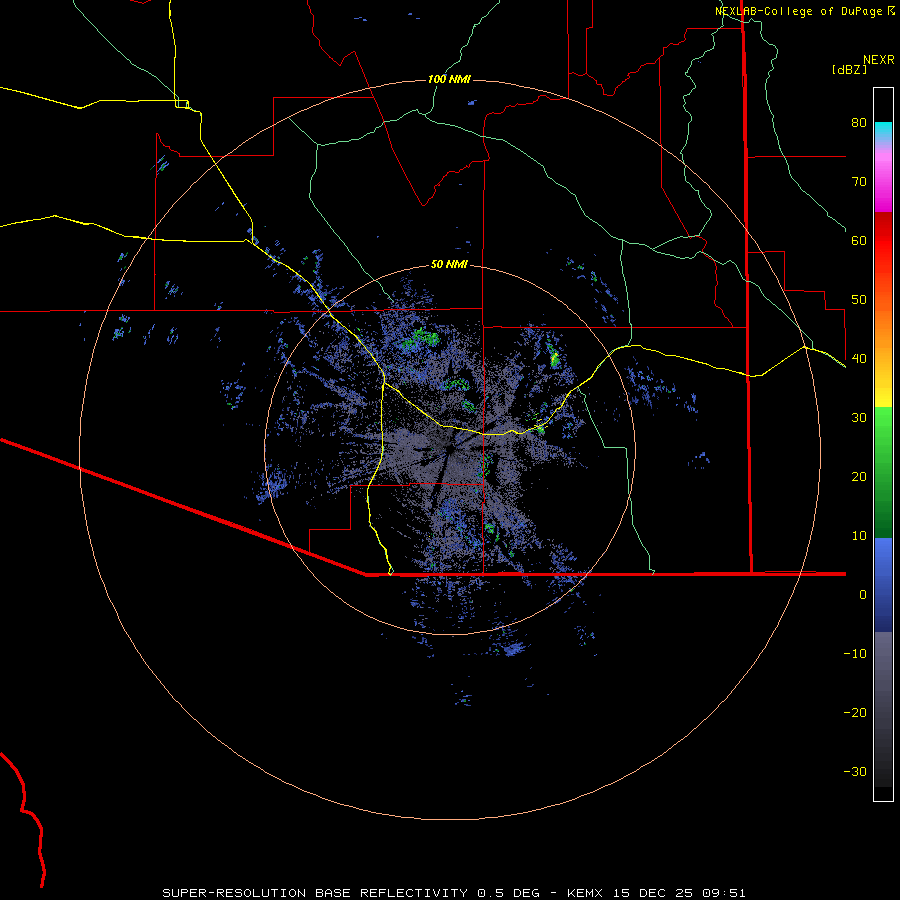Screen dimensions: 900x900
Task: Click the NEXR label above the scale
Action: [878, 60]
